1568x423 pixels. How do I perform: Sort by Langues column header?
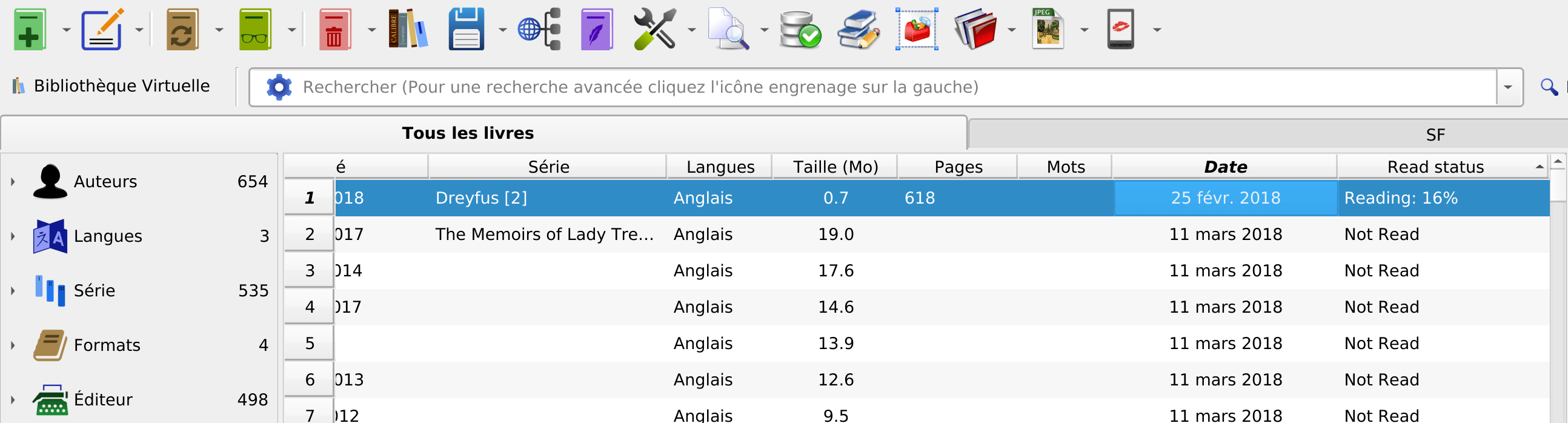720,167
